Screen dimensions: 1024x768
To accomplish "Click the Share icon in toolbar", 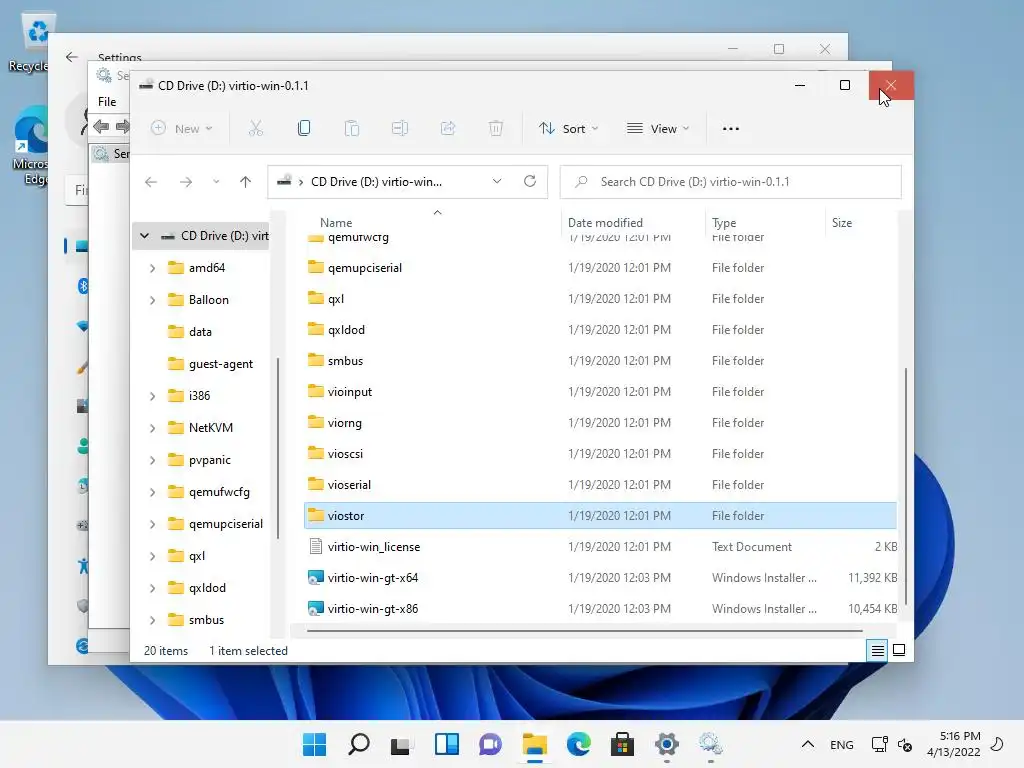I will 448,129.
